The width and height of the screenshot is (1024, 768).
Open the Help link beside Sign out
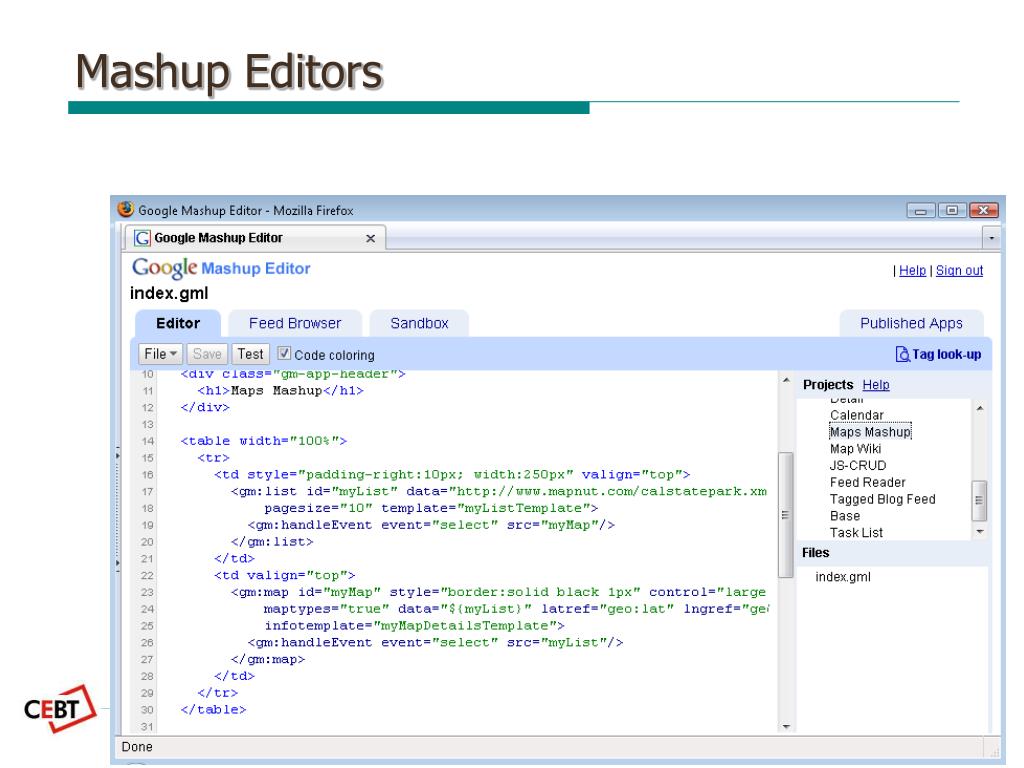pos(912,270)
